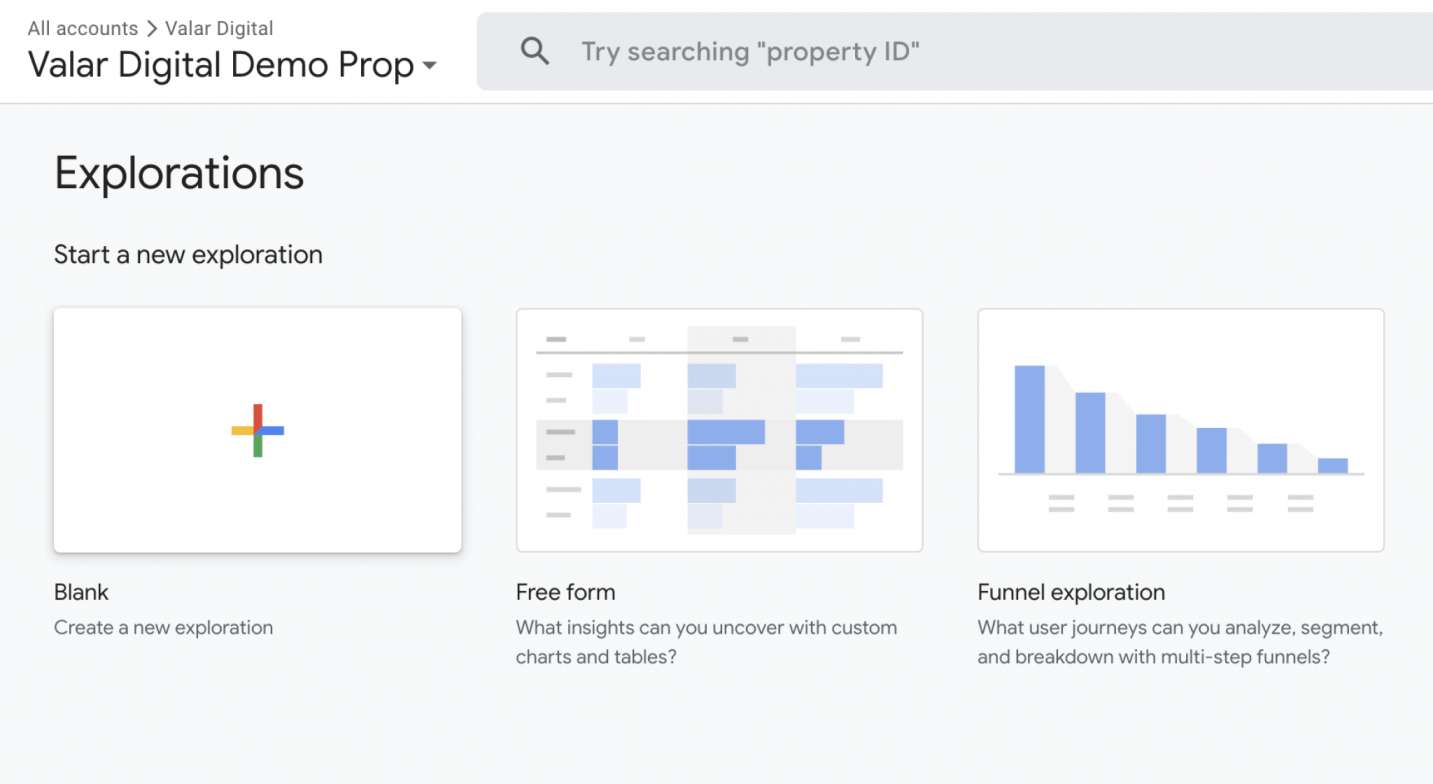Click the shortest bar in funnel preview
Screen dimensions: 1433x784
1332,466
